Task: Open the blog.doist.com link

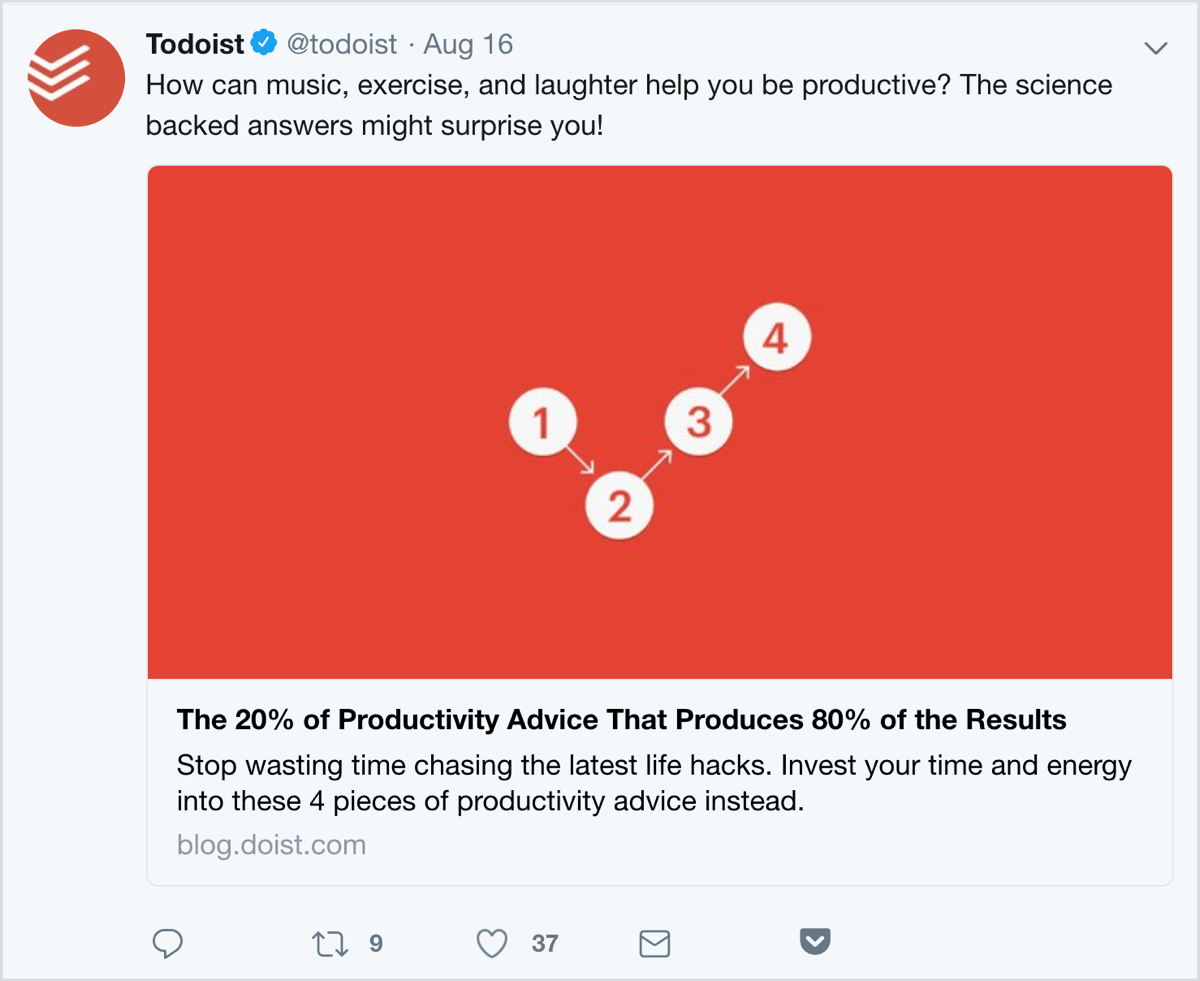Action: pos(271,845)
